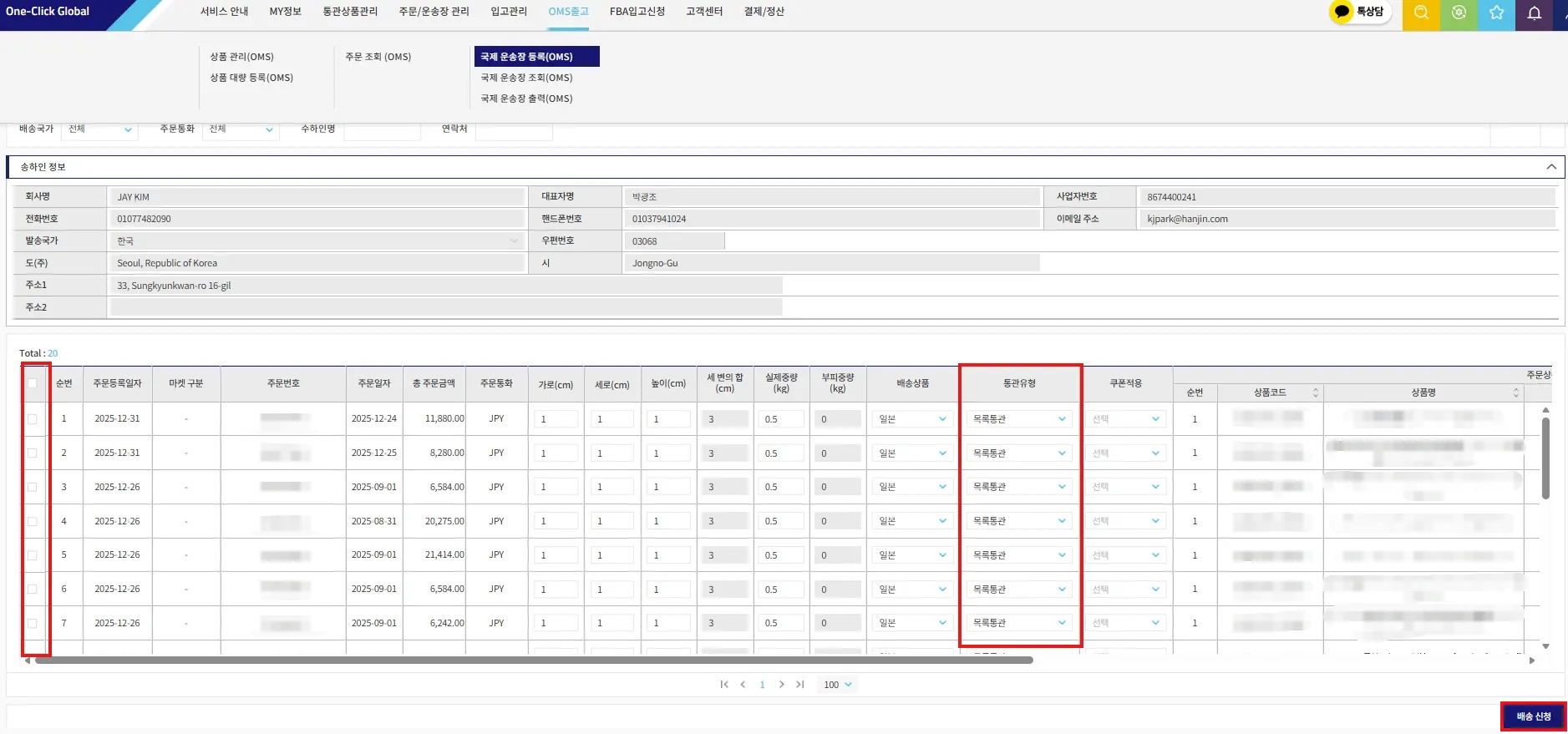Open the page size 100 dropdown
Viewport: 1568px width, 734px height.
838,685
